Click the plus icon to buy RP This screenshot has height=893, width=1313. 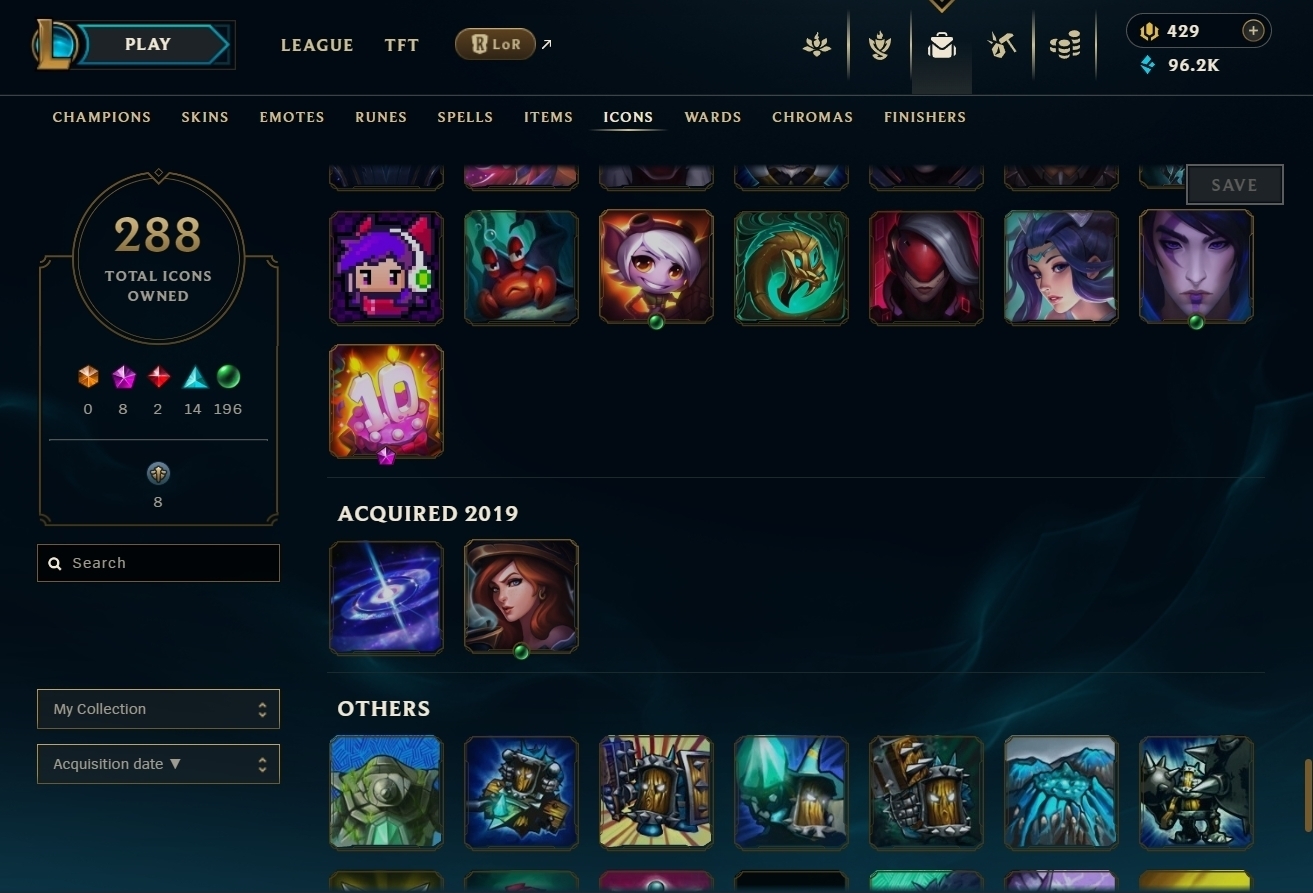tap(1253, 31)
